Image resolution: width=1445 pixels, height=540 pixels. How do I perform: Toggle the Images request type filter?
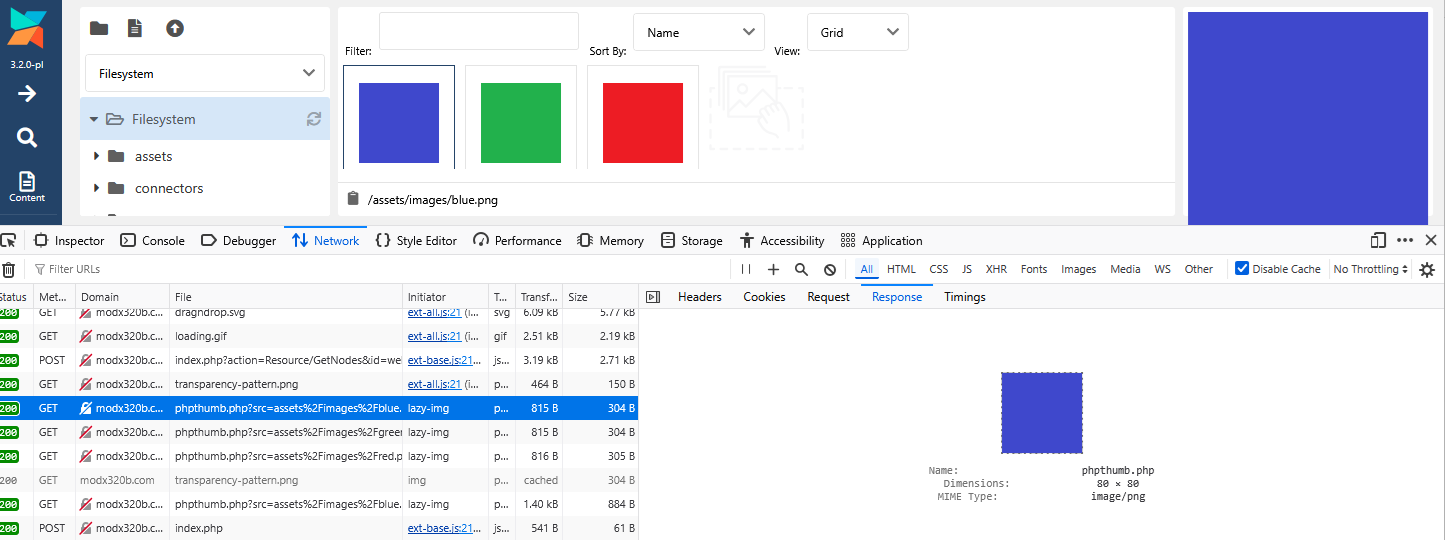tap(1078, 269)
